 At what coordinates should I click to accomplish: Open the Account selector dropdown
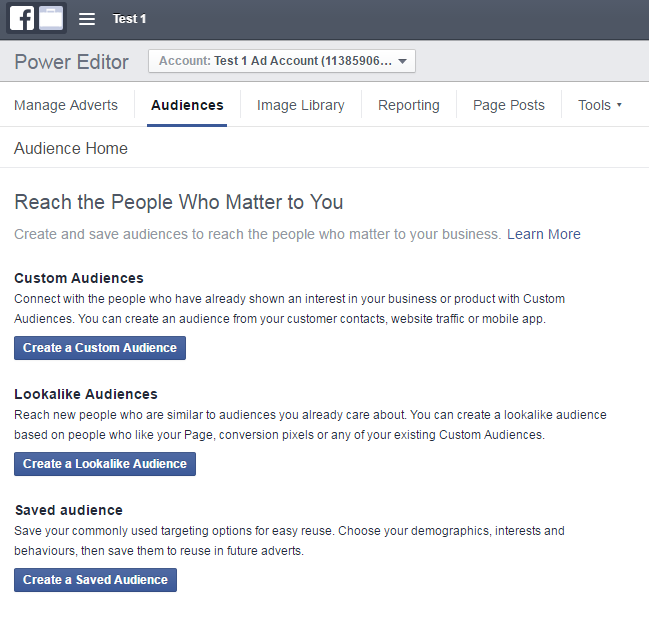pos(282,61)
